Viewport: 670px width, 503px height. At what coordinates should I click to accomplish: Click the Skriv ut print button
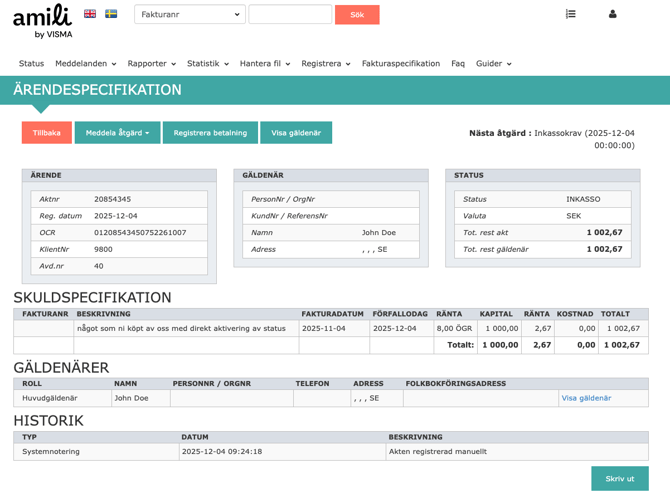619,479
